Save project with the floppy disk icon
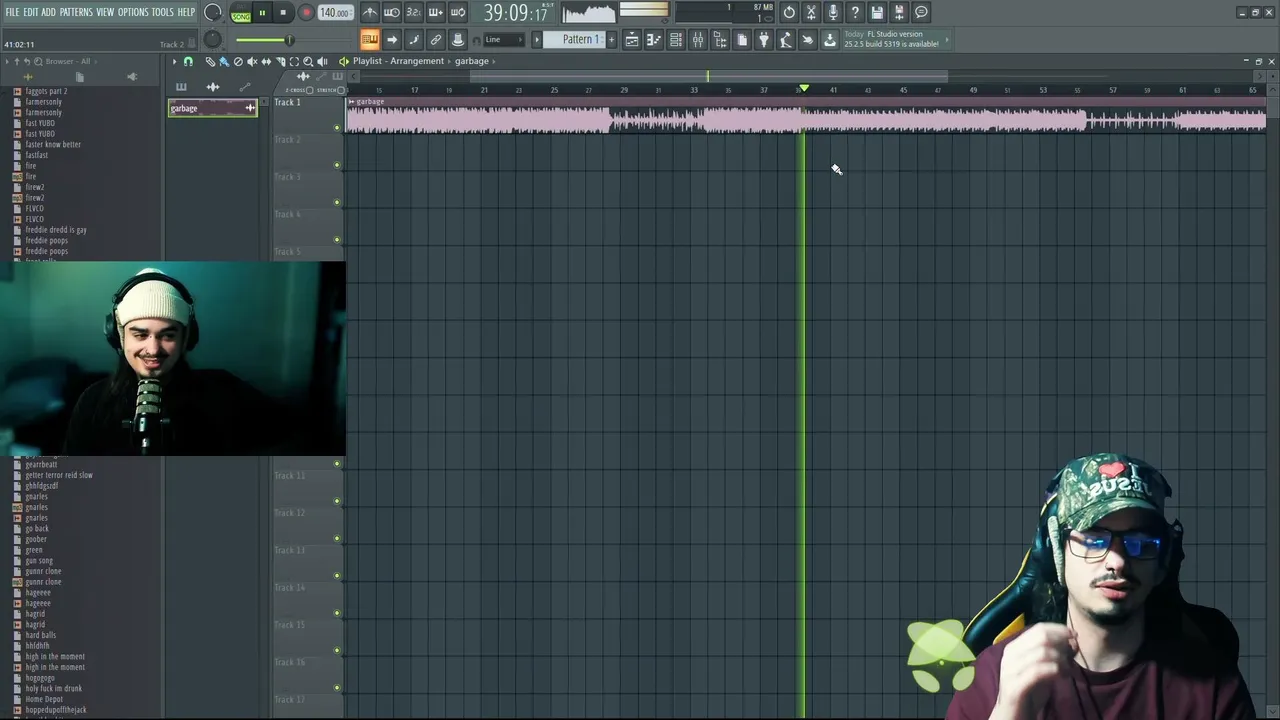The width and height of the screenshot is (1280, 720). pos(877,13)
